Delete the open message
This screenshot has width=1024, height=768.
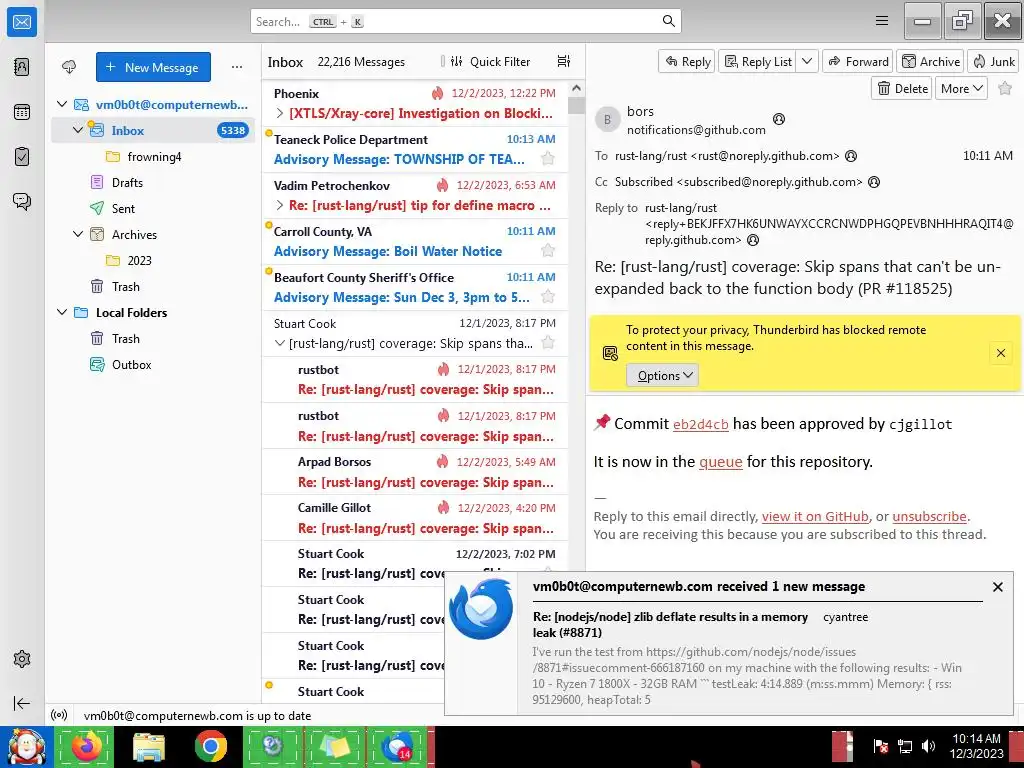(x=902, y=88)
